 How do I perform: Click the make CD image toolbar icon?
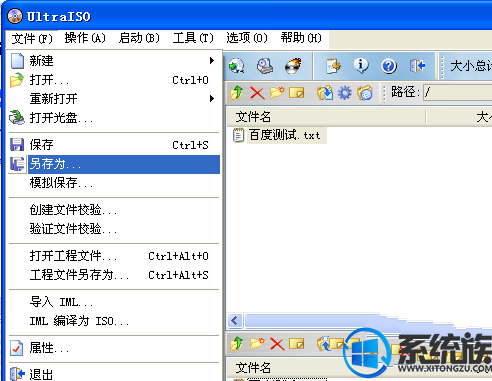237,66
